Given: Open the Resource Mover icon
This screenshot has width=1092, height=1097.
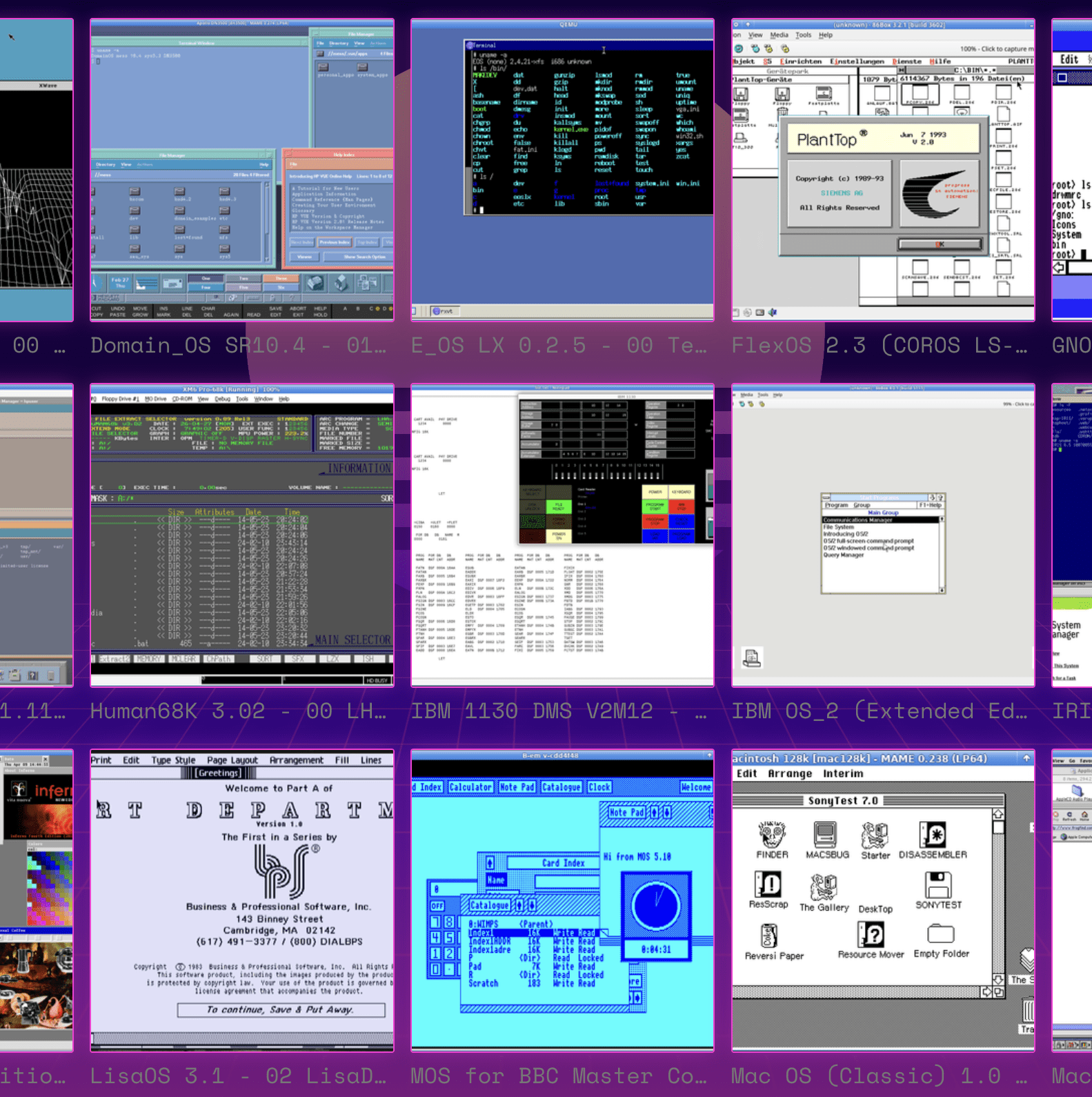Looking at the screenshot, I should 871,940.
